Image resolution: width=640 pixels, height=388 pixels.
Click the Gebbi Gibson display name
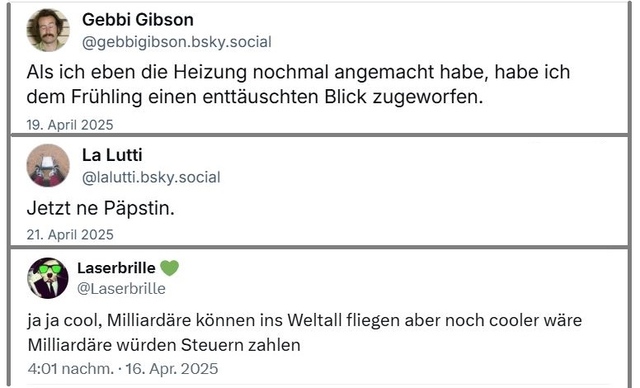point(138,20)
